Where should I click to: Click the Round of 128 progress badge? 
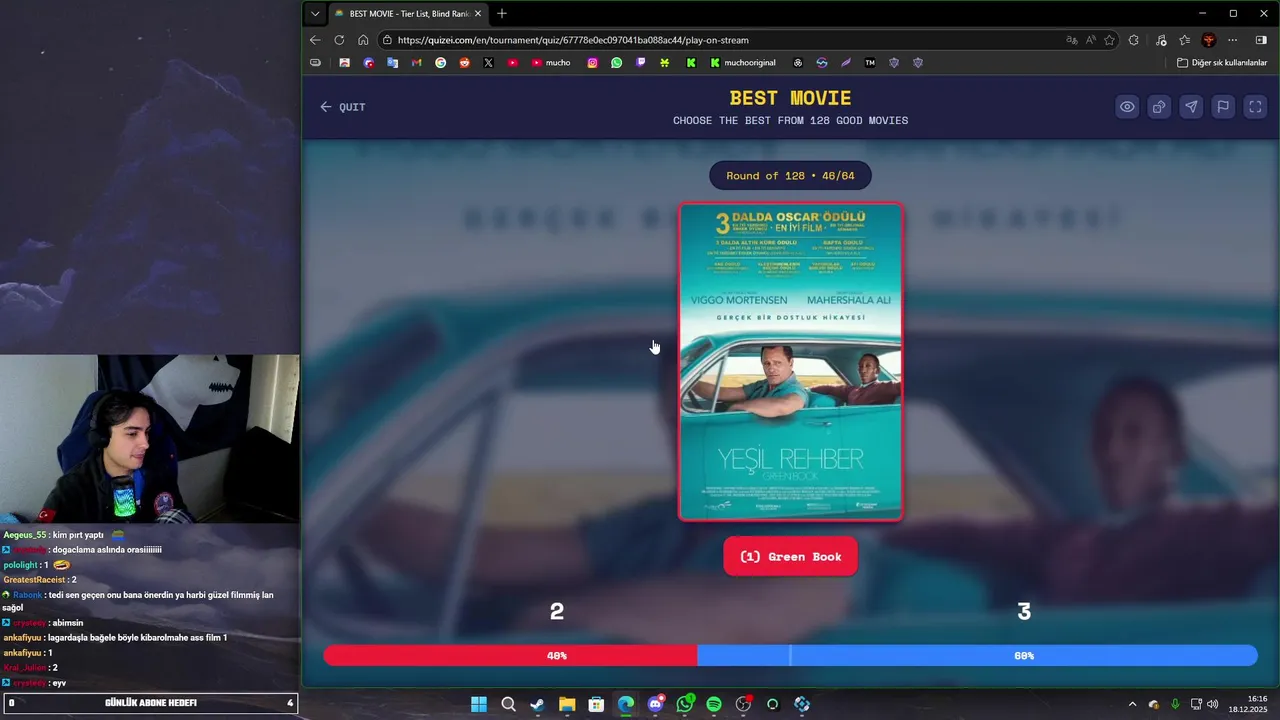pyautogui.click(x=790, y=176)
